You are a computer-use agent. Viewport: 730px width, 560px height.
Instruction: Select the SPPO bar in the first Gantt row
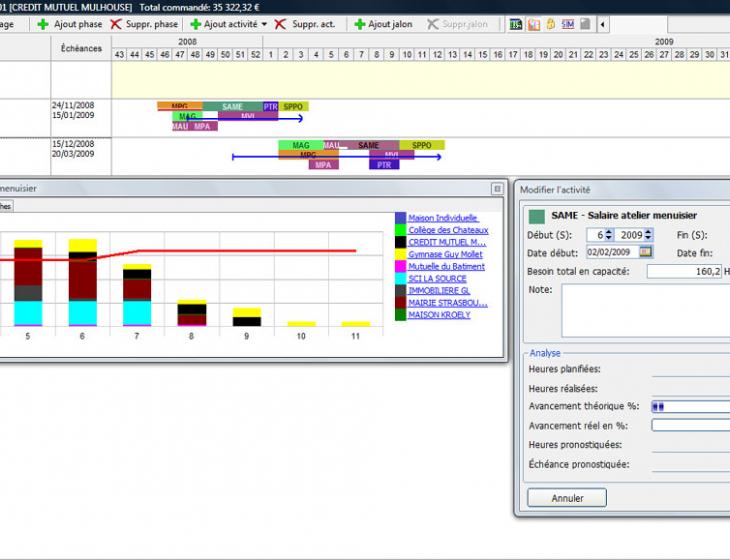[x=293, y=107]
